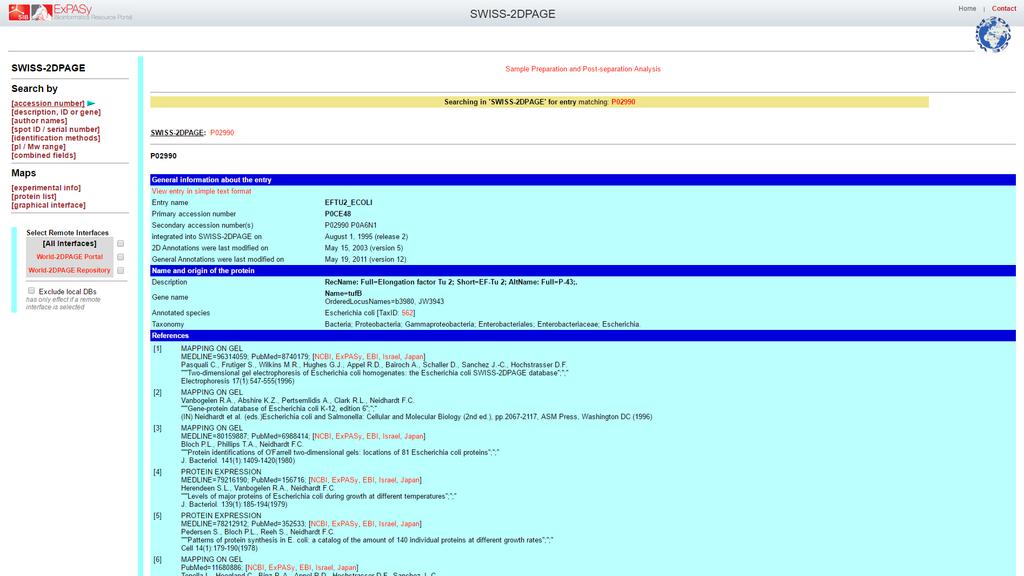Open EBI link in reference [3]
The width and height of the screenshot is (1024, 576).
click(x=372, y=436)
